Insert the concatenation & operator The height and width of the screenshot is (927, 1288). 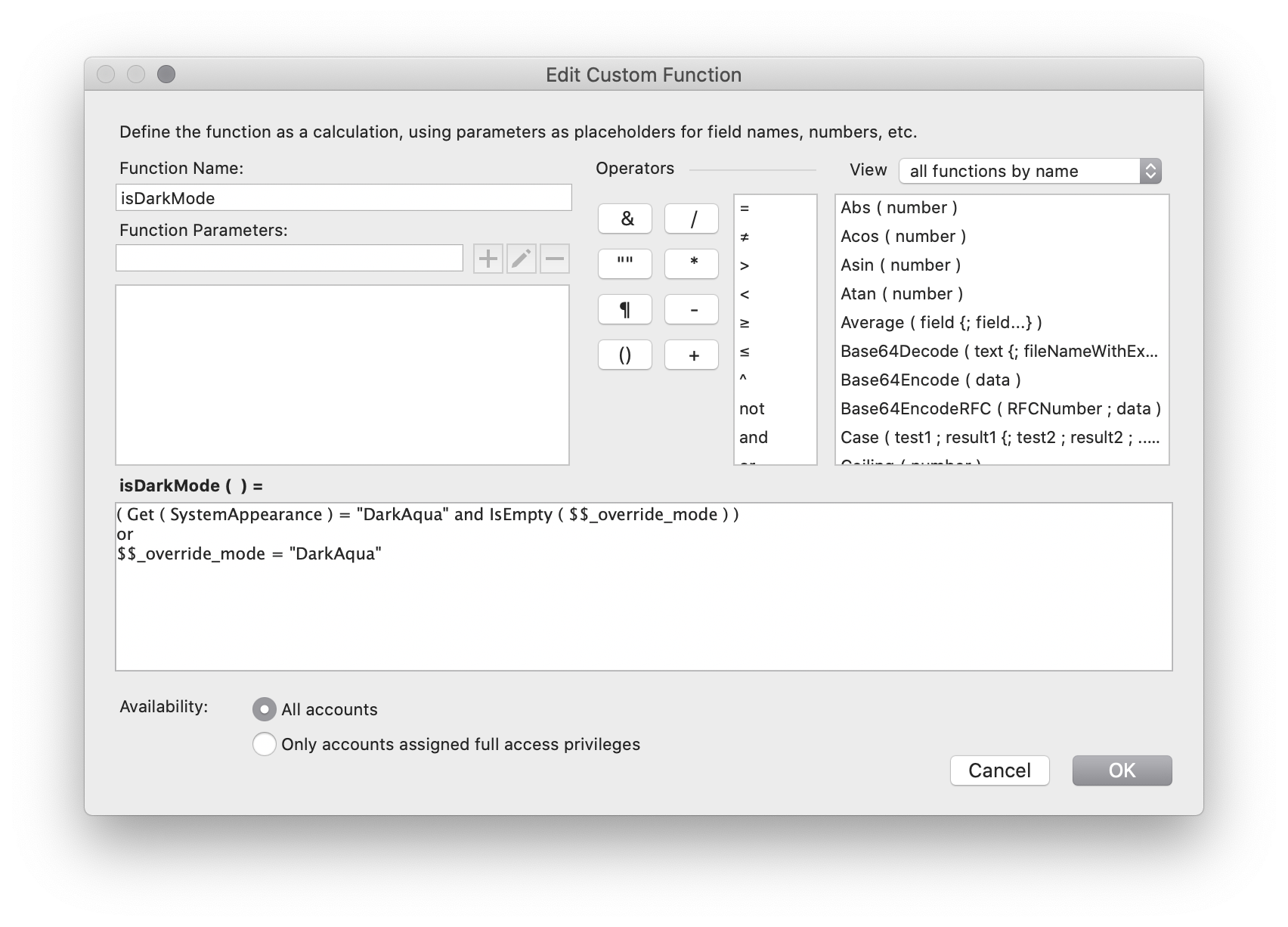tap(625, 219)
